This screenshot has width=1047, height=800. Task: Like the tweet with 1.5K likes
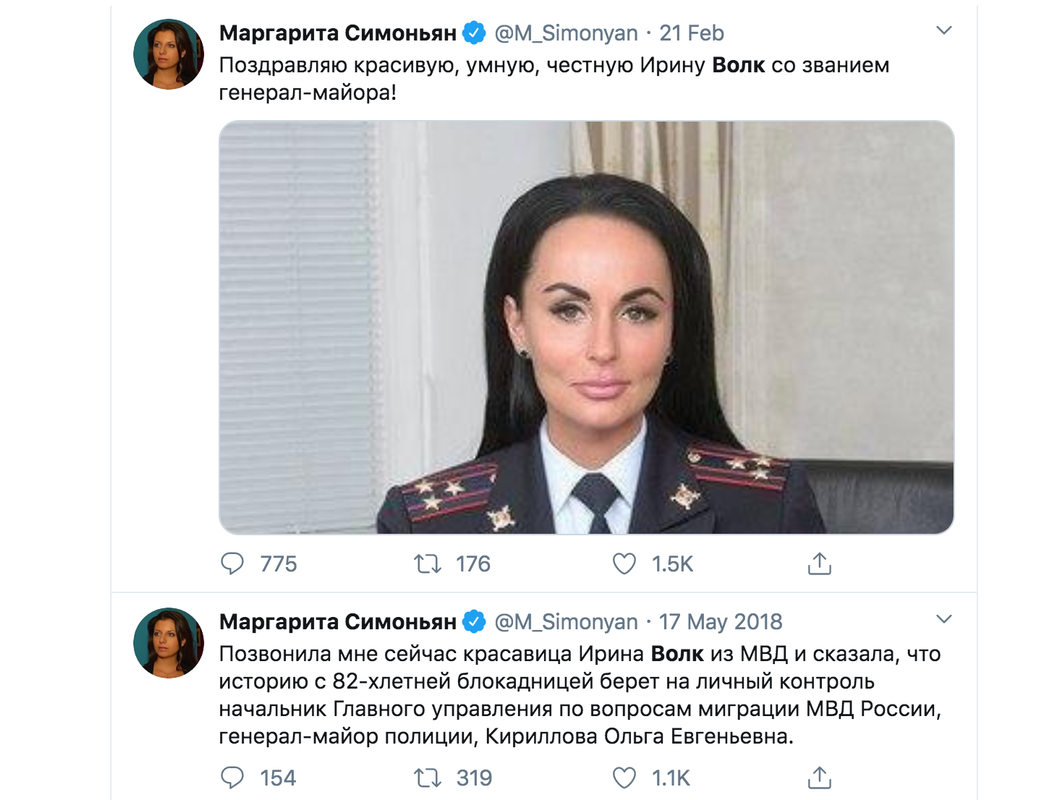point(624,564)
